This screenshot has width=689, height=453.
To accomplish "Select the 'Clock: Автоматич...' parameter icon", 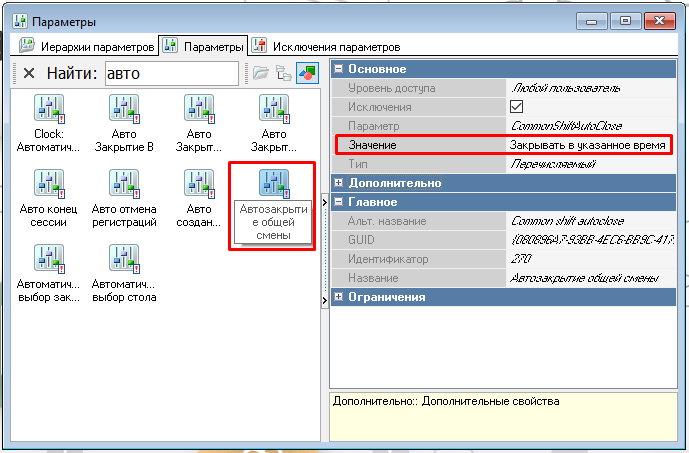I will pyautogui.click(x=49, y=110).
